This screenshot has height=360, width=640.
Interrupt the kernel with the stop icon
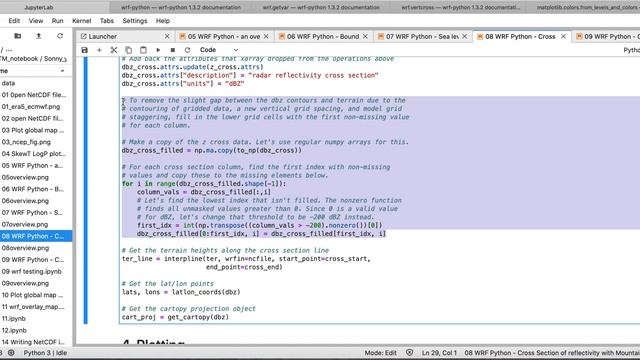(173, 50)
